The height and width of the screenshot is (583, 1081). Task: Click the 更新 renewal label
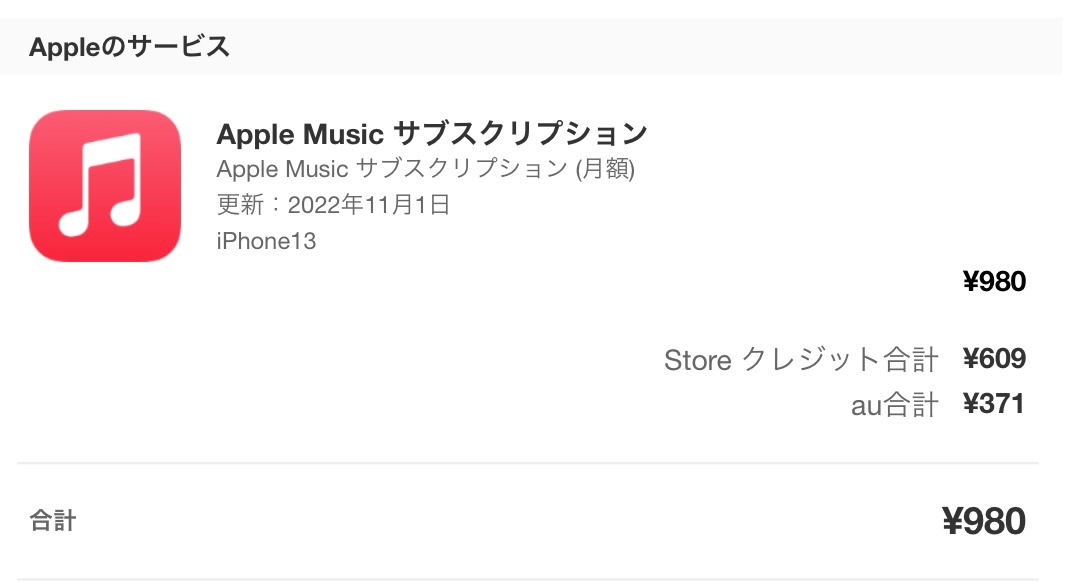pos(240,205)
